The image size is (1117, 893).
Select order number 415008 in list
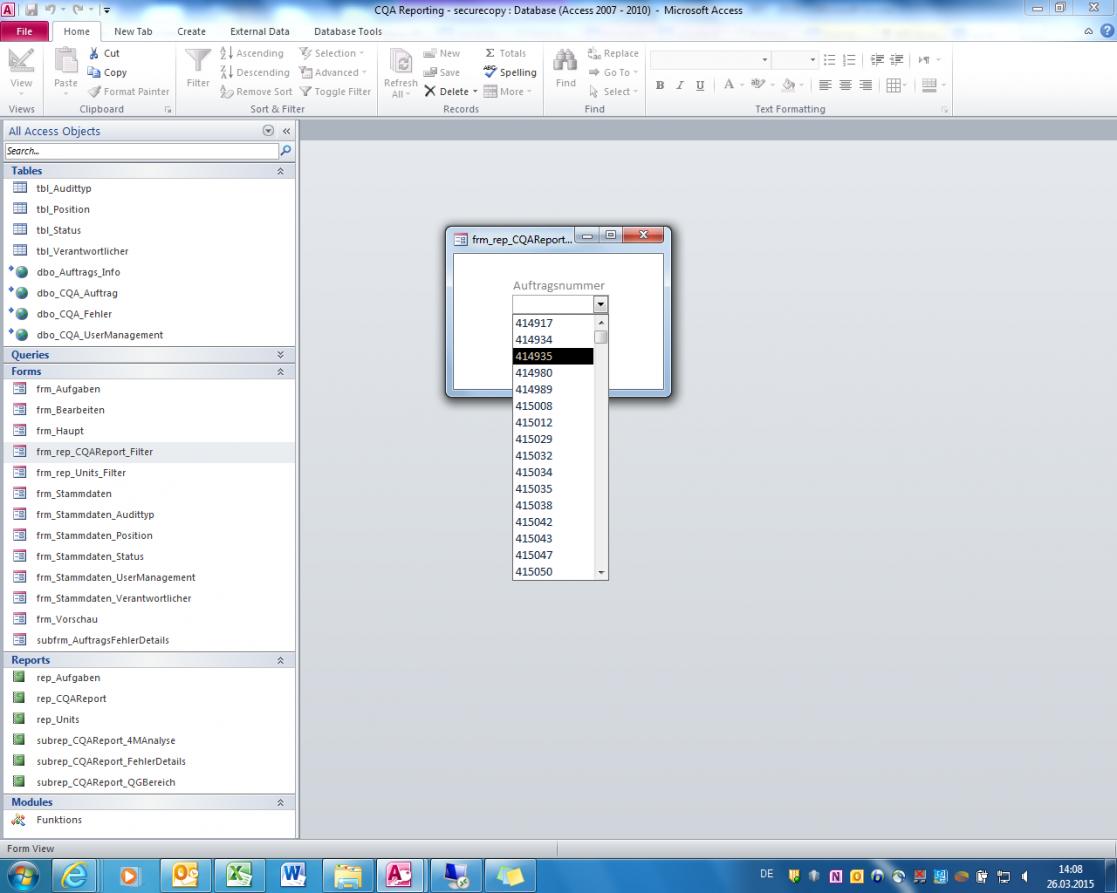point(534,406)
